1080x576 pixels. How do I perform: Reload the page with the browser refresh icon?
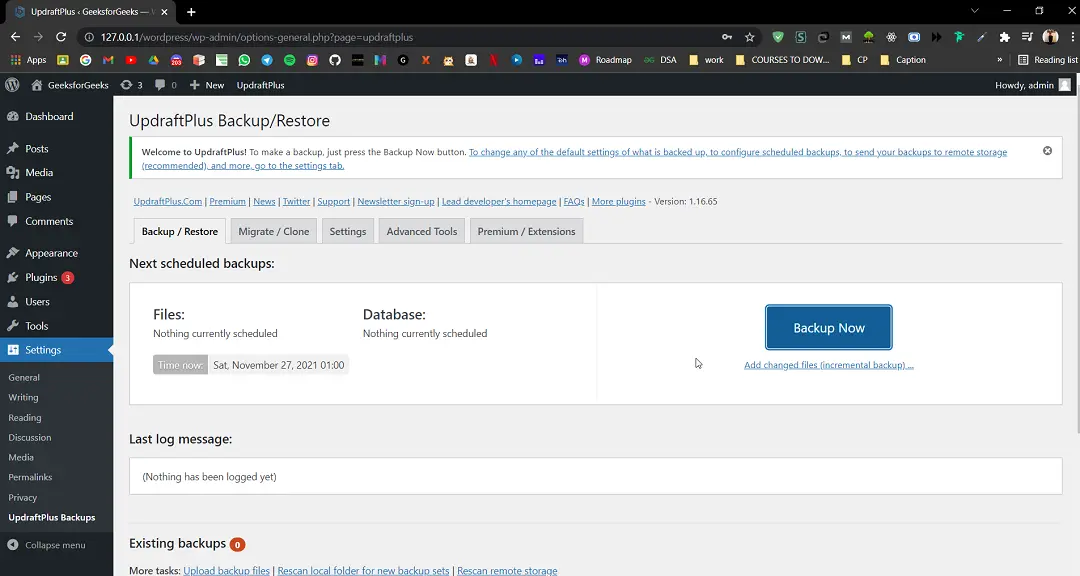tap(61, 37)
